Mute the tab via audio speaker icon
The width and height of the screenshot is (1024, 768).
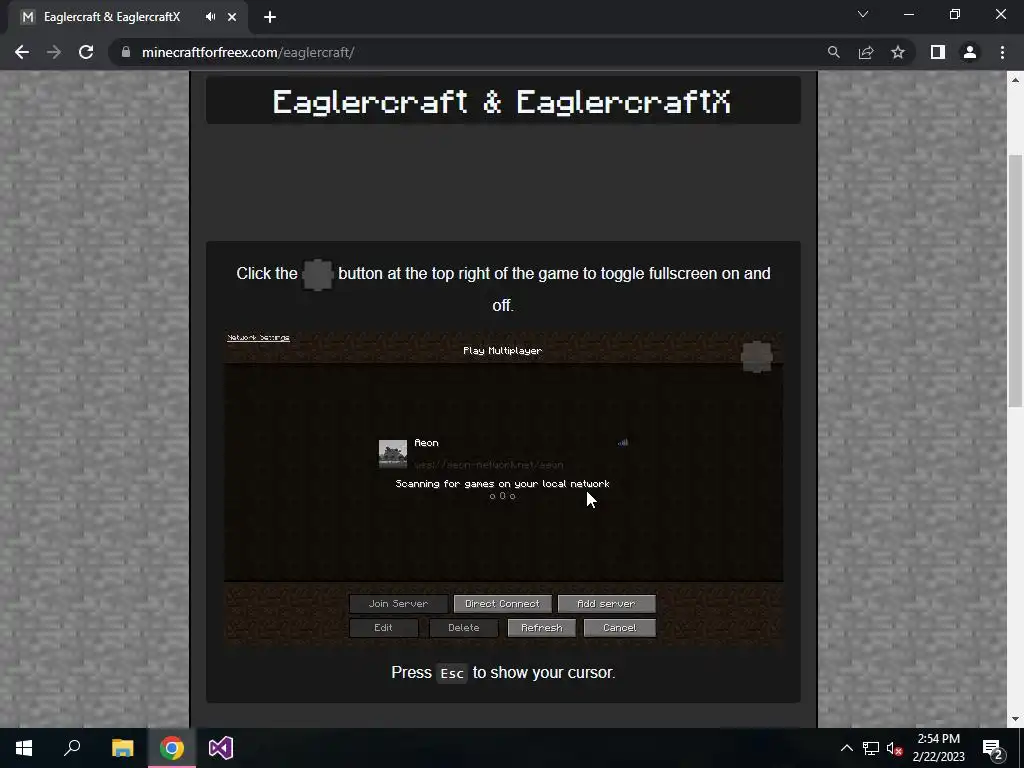pos(210,17)
